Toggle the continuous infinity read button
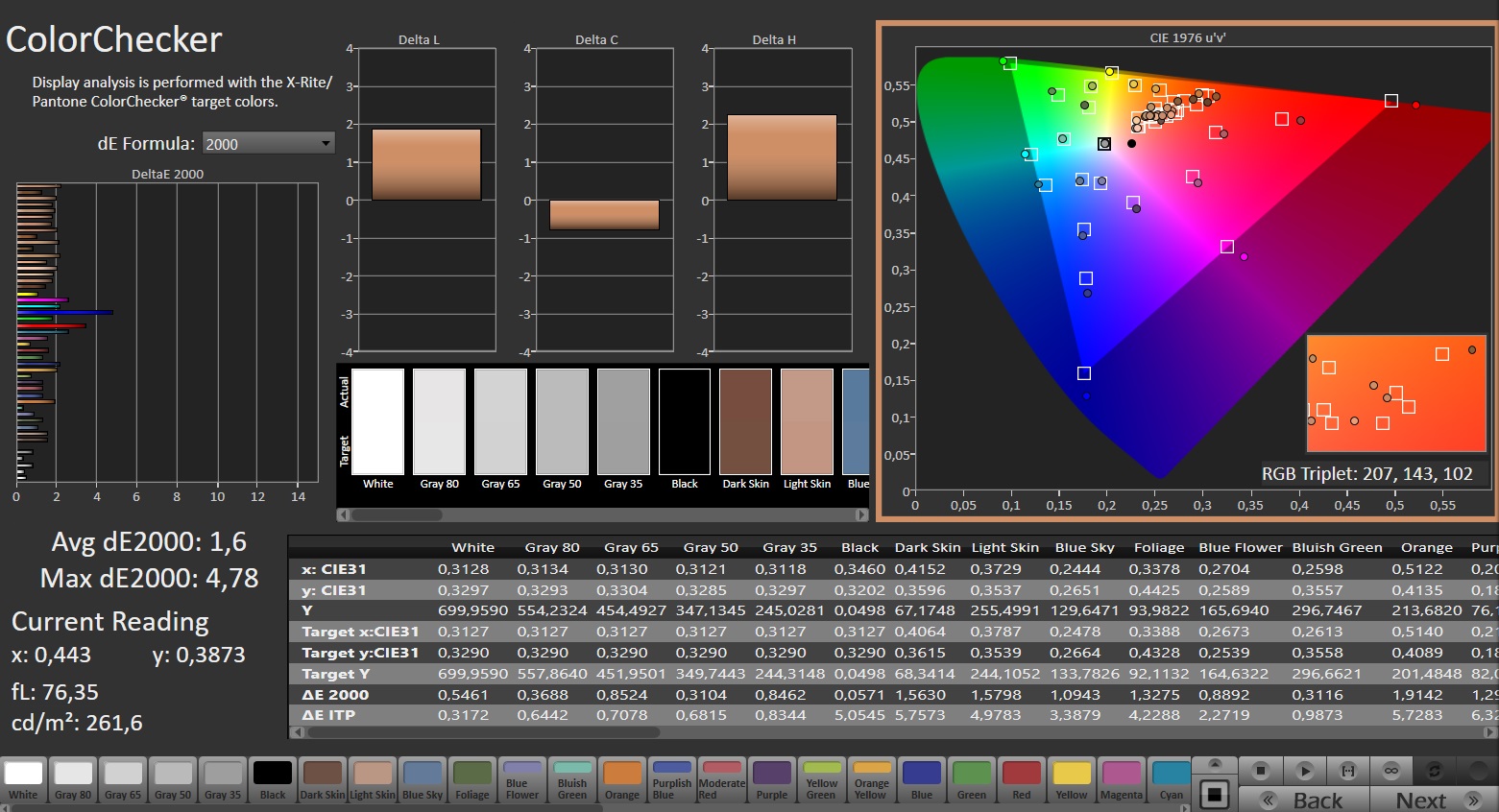1499x812 pixels. click(1390, 771)
